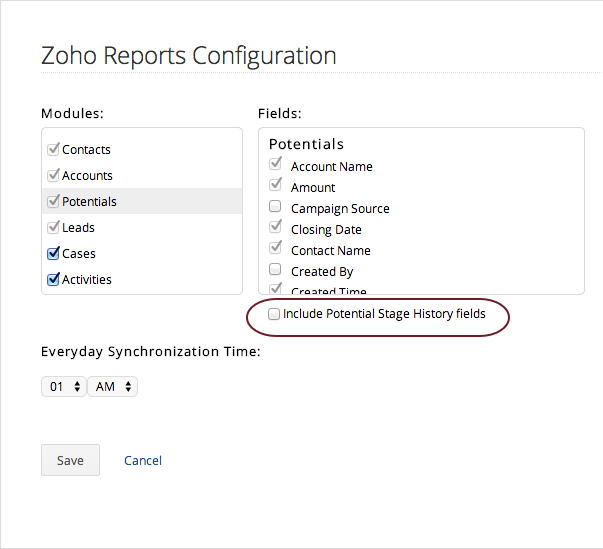Screen dimensions: 603x549
Task: Click the Save button
Action: (x=70, y=460)
